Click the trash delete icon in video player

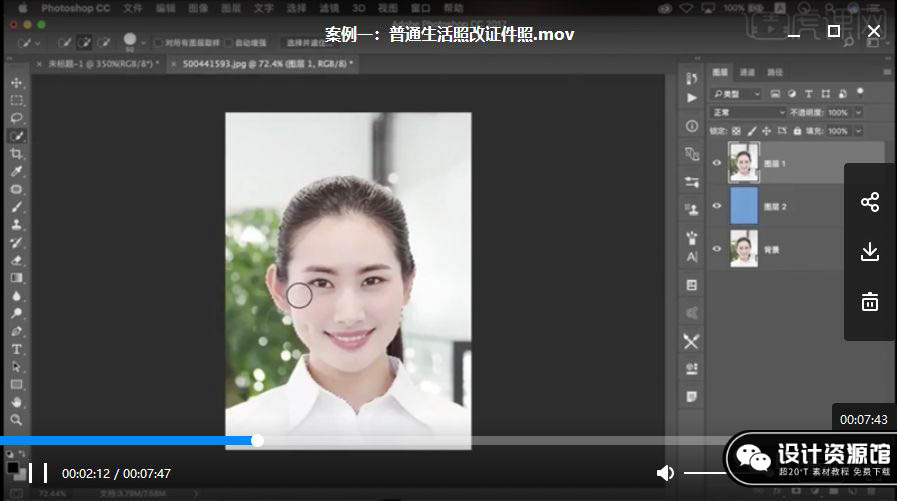tap(870, 301)
